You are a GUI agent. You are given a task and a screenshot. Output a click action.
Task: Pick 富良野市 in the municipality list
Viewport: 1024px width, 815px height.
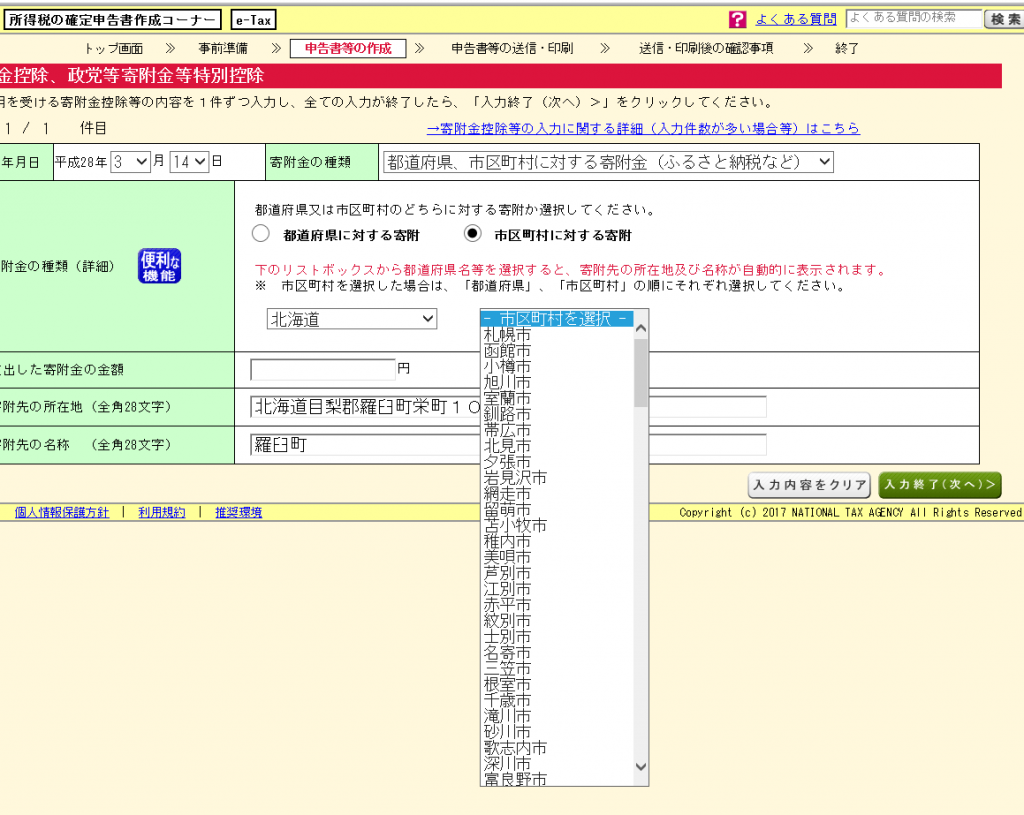click(514, 779)
